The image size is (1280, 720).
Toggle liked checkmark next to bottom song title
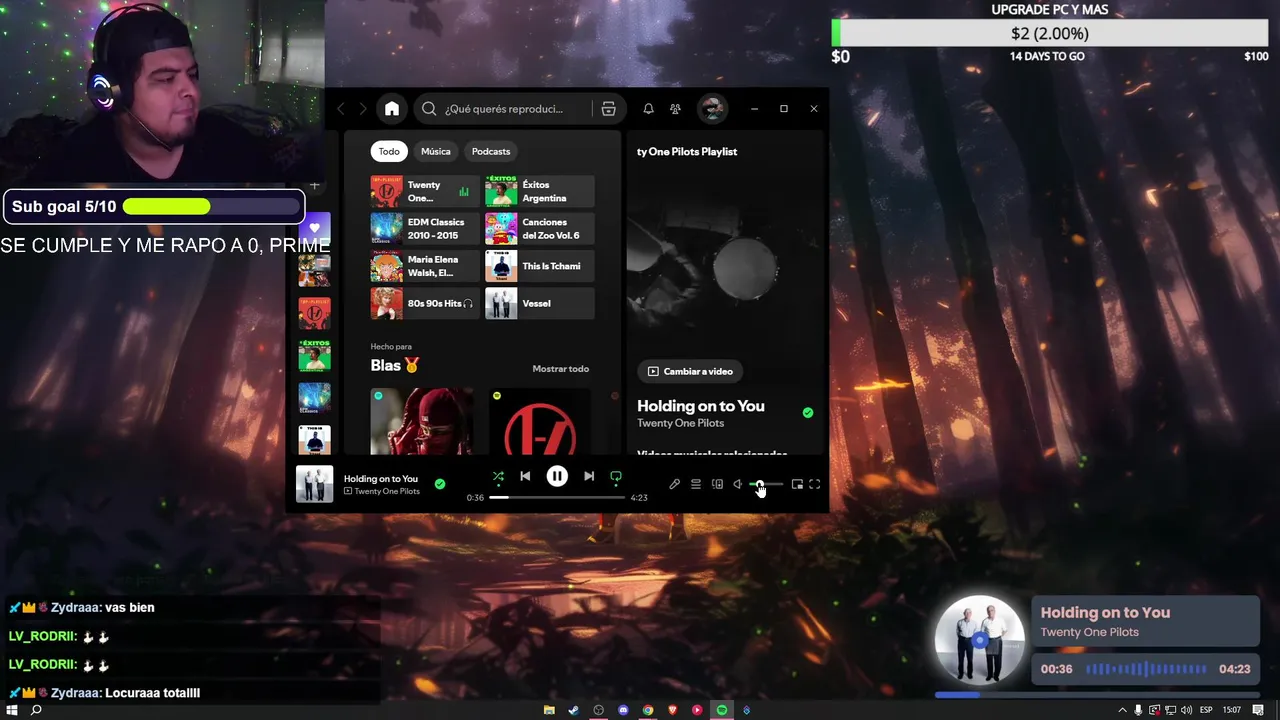[x=439, y=484]
